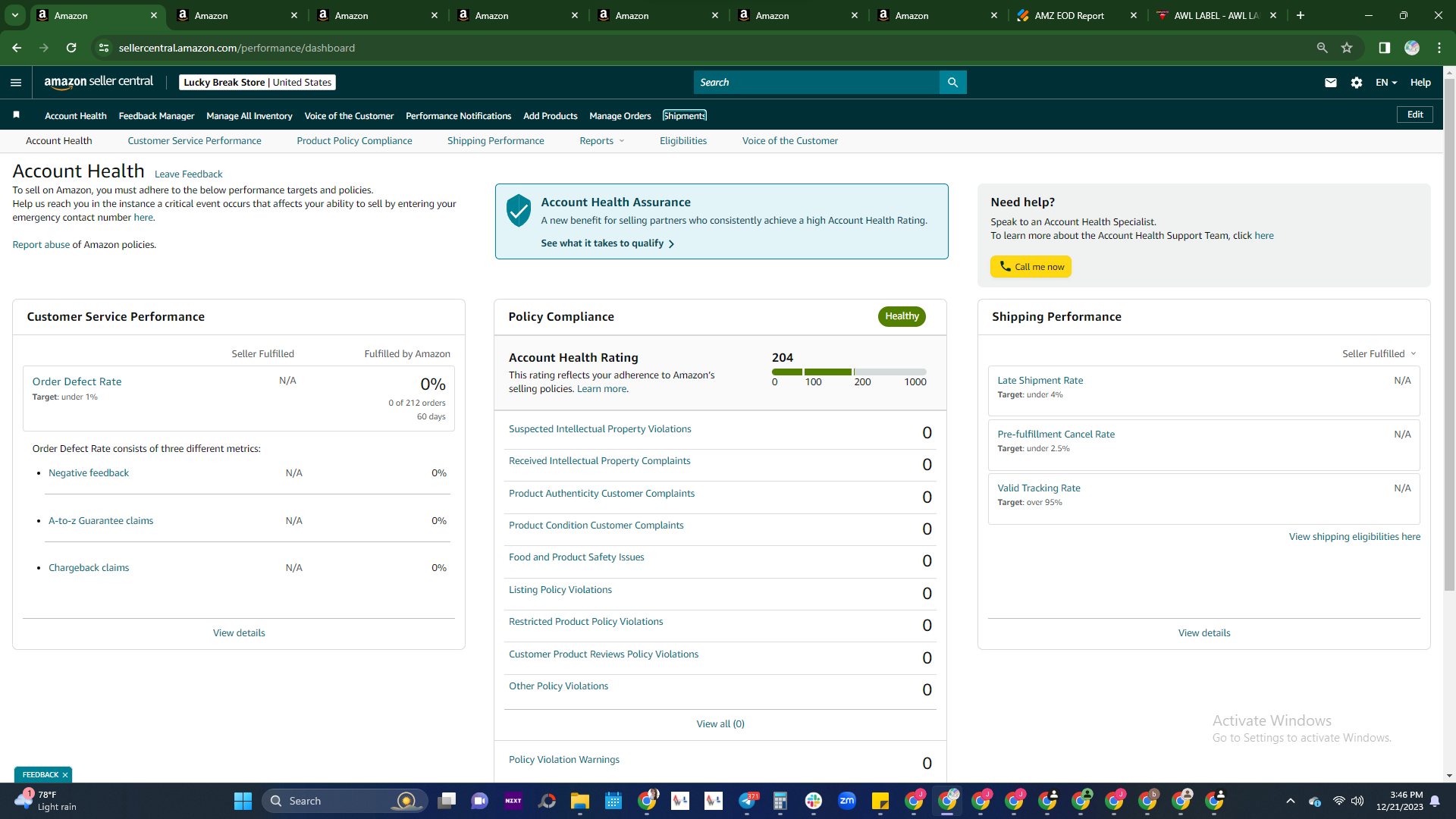Click View all (0) link
Image resolution: width=1456 pixels, height=819 pixels.
click(x=720, y=724)
